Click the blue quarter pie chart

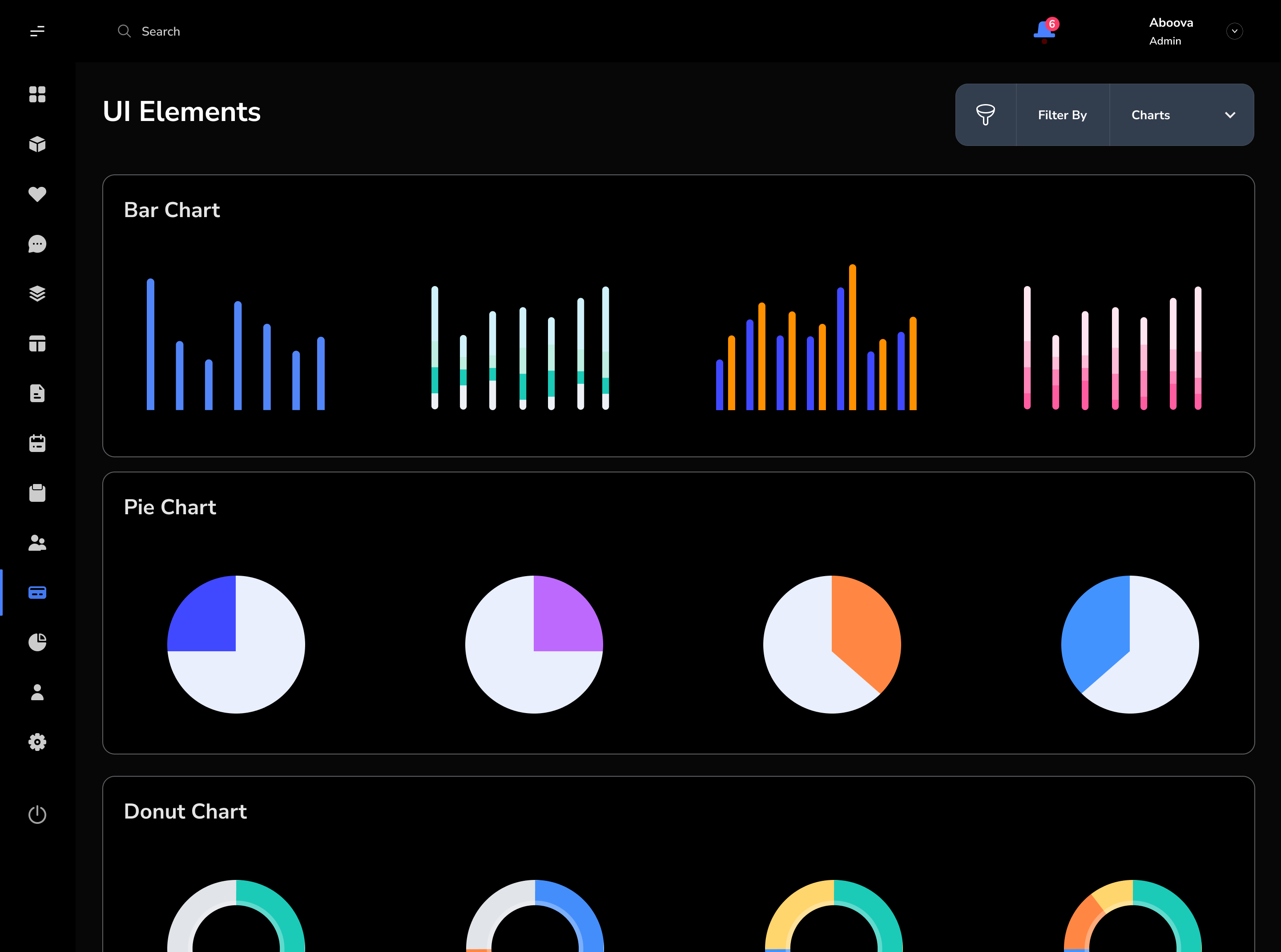pyautogui.click(x=236, y=644)
